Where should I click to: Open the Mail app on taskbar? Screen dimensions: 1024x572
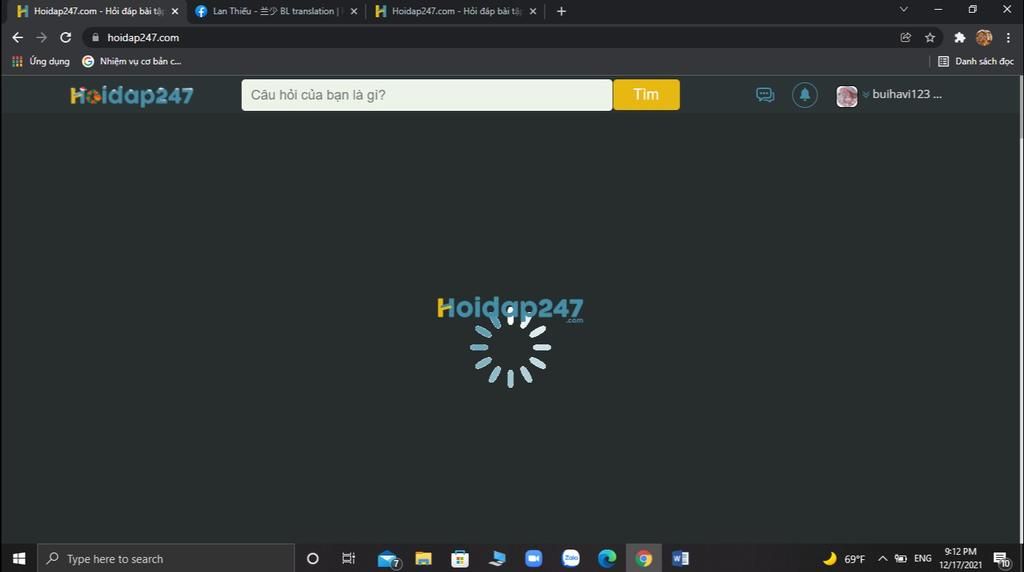388,558
